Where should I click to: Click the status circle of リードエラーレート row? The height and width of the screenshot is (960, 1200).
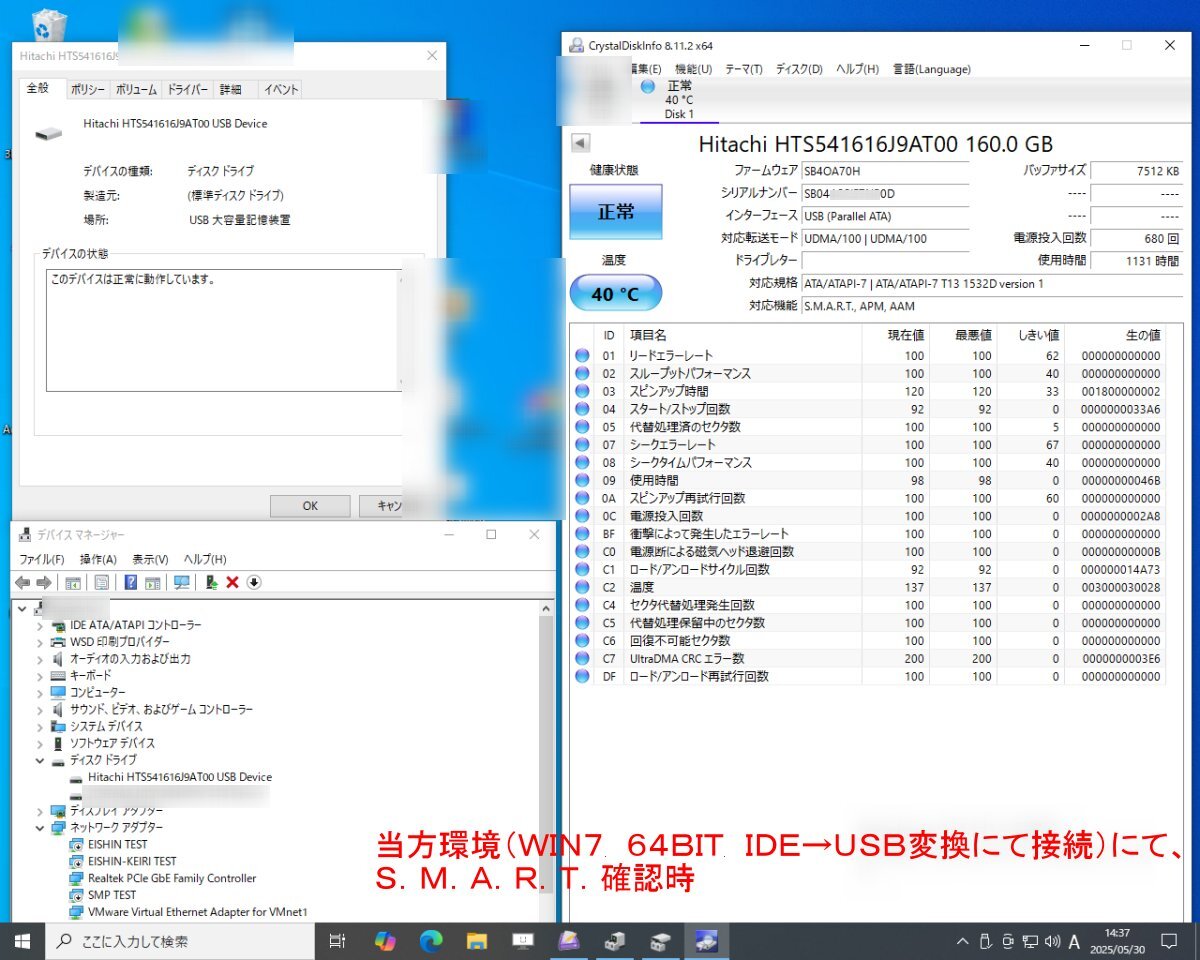click(583, 355)
